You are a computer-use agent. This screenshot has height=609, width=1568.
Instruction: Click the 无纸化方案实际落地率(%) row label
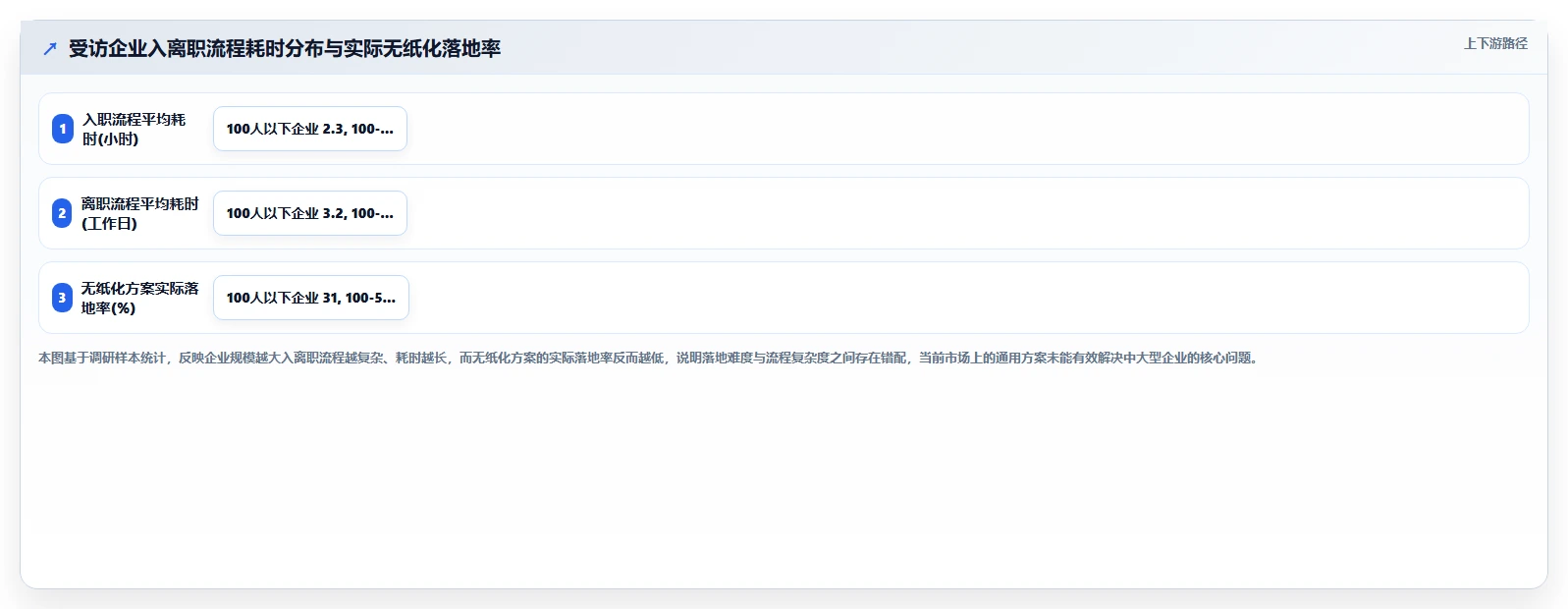140,298
